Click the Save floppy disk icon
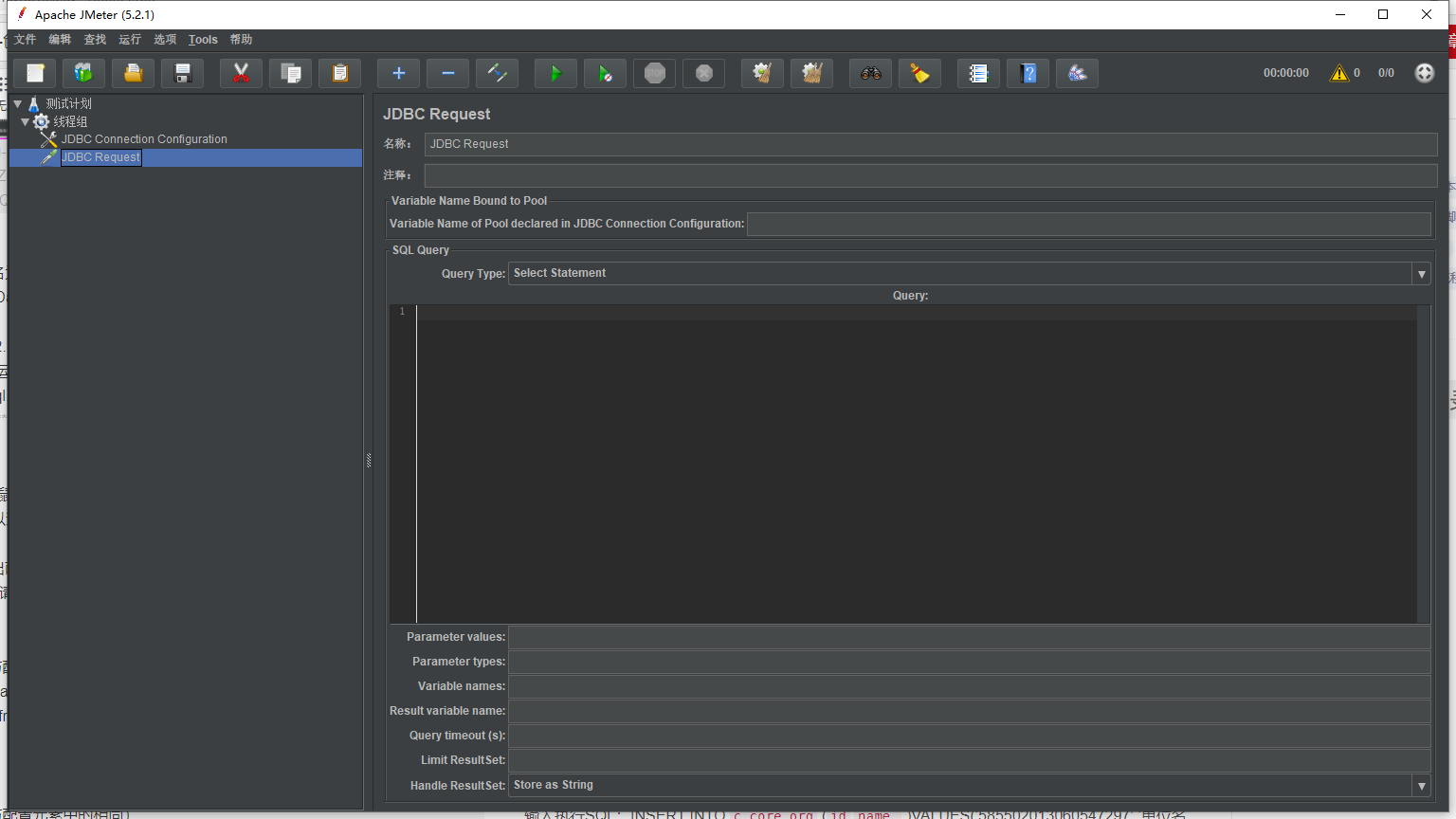 [x=183, y=73]
